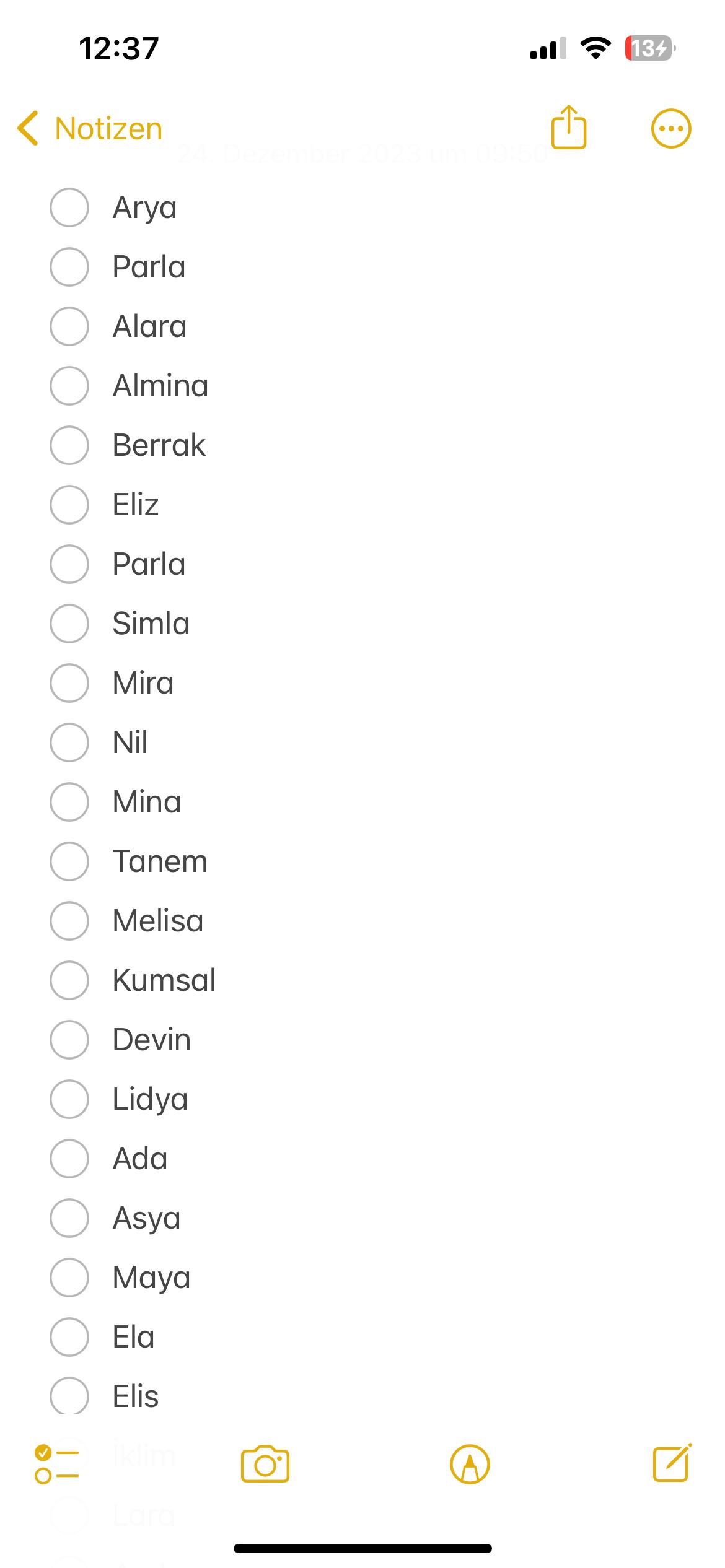Place cursor in Almina text

click(160, 386)
